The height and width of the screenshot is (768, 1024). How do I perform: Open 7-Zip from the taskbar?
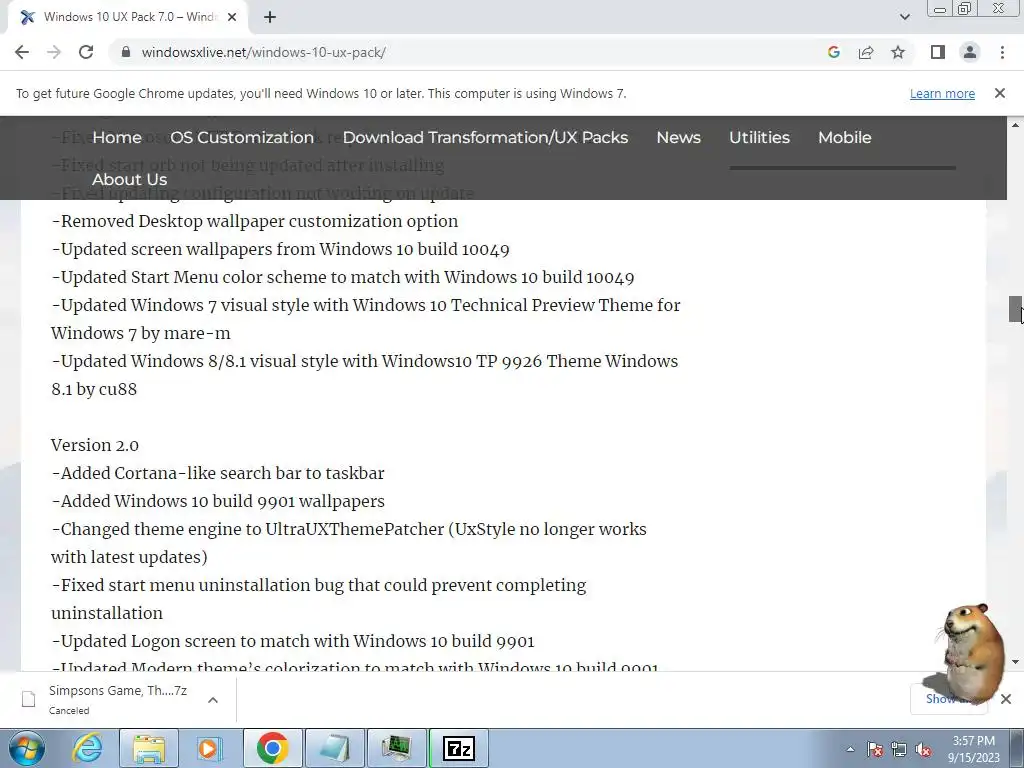(x=458, y=748)
